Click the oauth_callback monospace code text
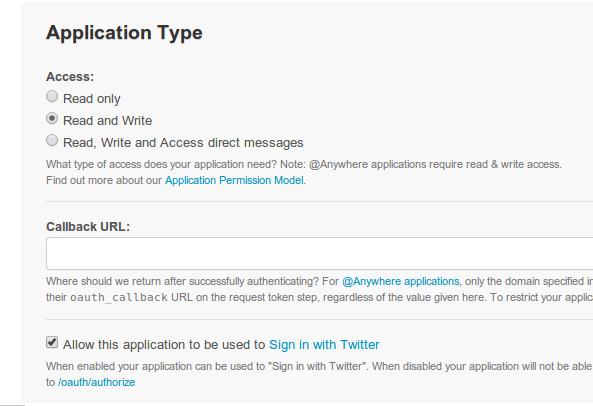This screenshot has height=406, width=593. tap(119, 298)
